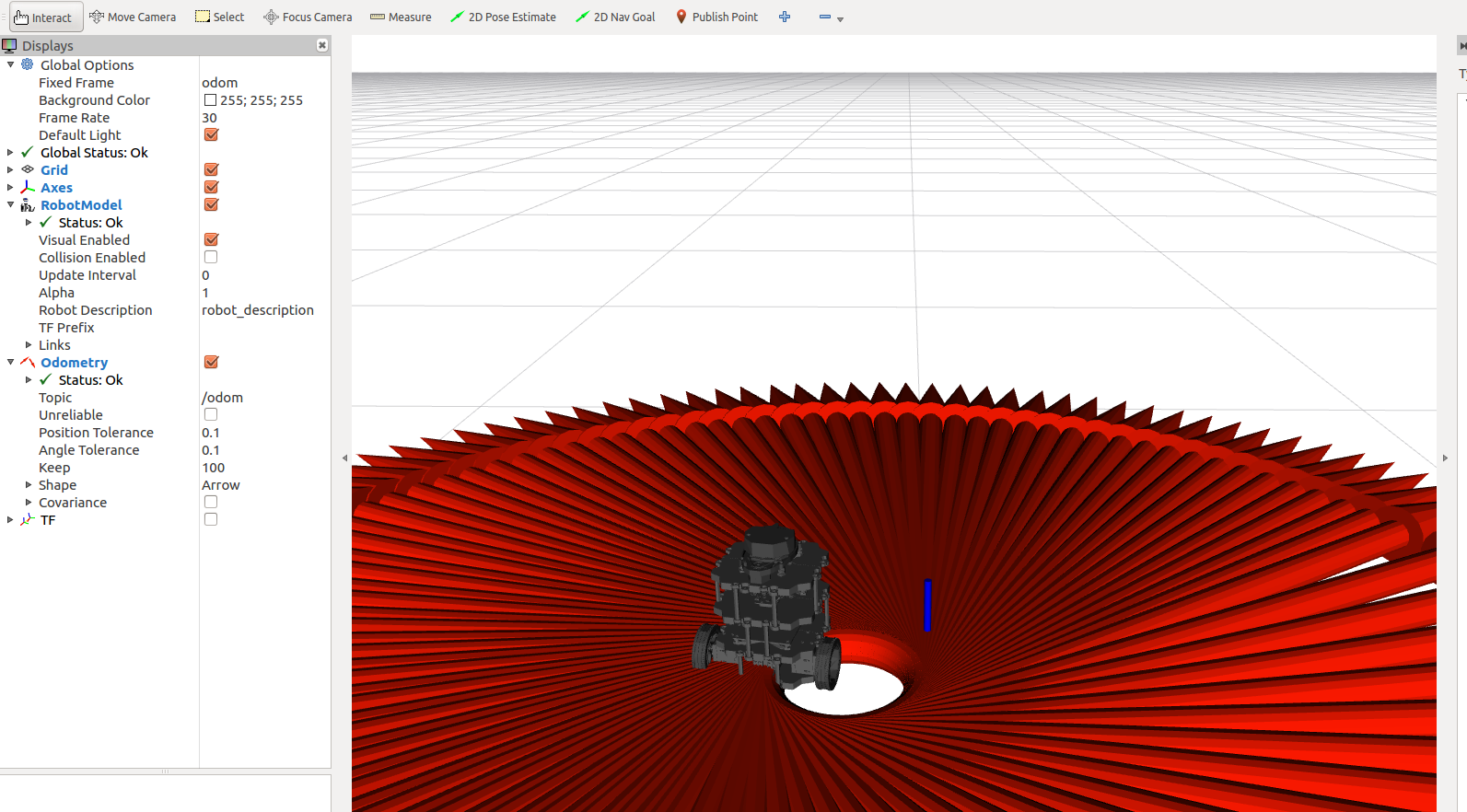Collapse the Global Options section

[10, 64]
